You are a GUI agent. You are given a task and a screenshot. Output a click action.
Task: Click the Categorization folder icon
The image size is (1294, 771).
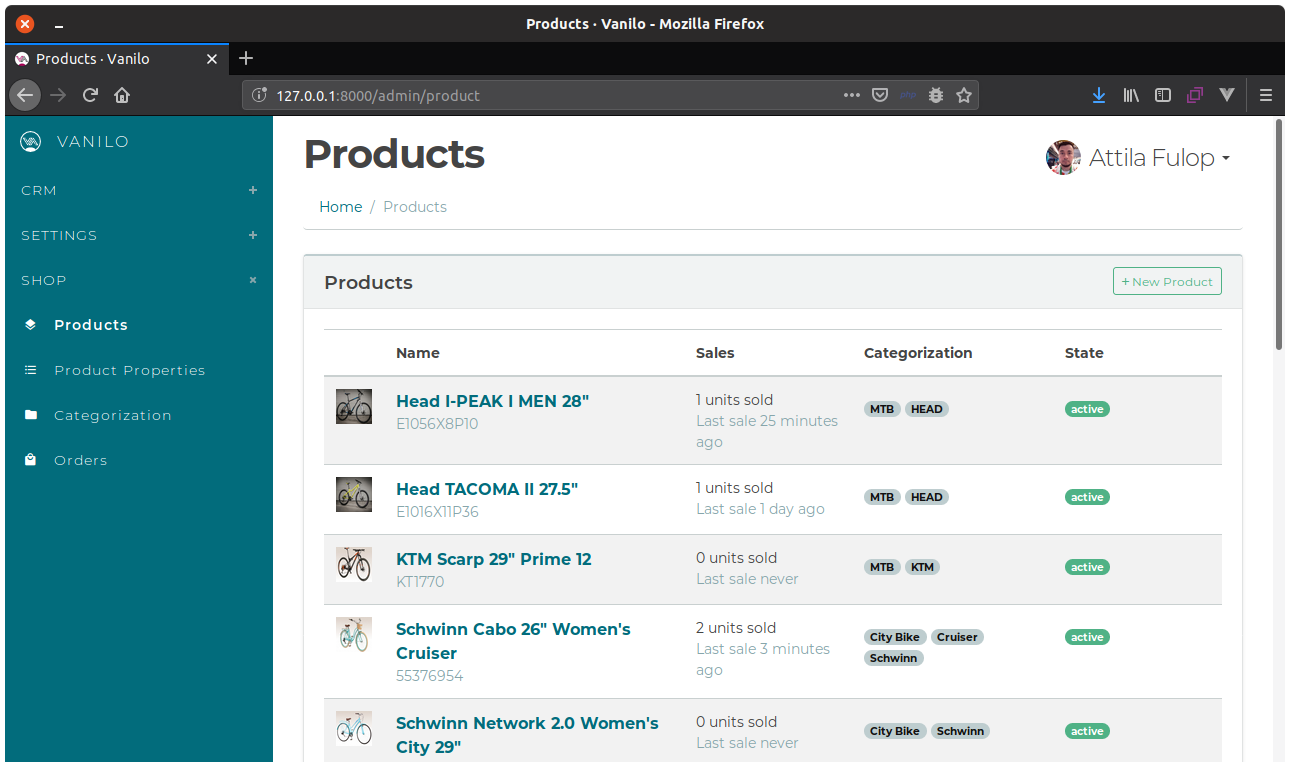tap(30, 415)
